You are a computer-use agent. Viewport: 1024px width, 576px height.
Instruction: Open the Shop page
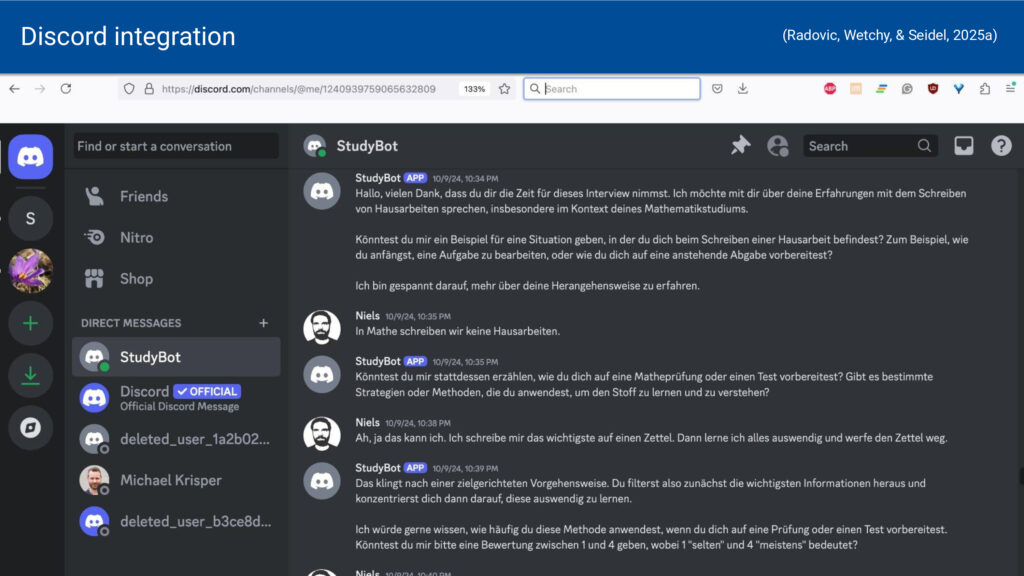tap(176, 279)
